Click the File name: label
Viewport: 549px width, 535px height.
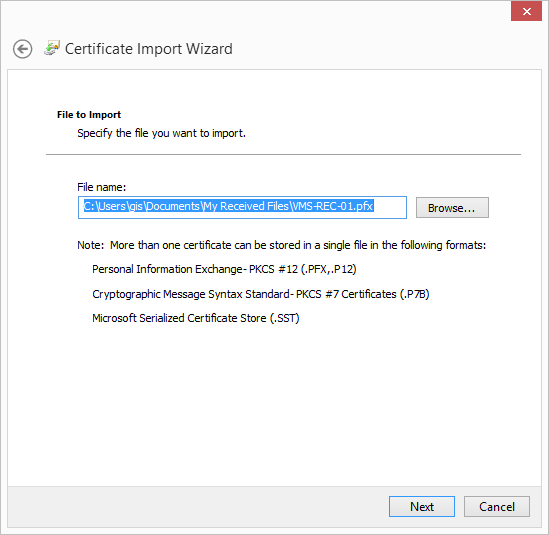coord(102,187)
